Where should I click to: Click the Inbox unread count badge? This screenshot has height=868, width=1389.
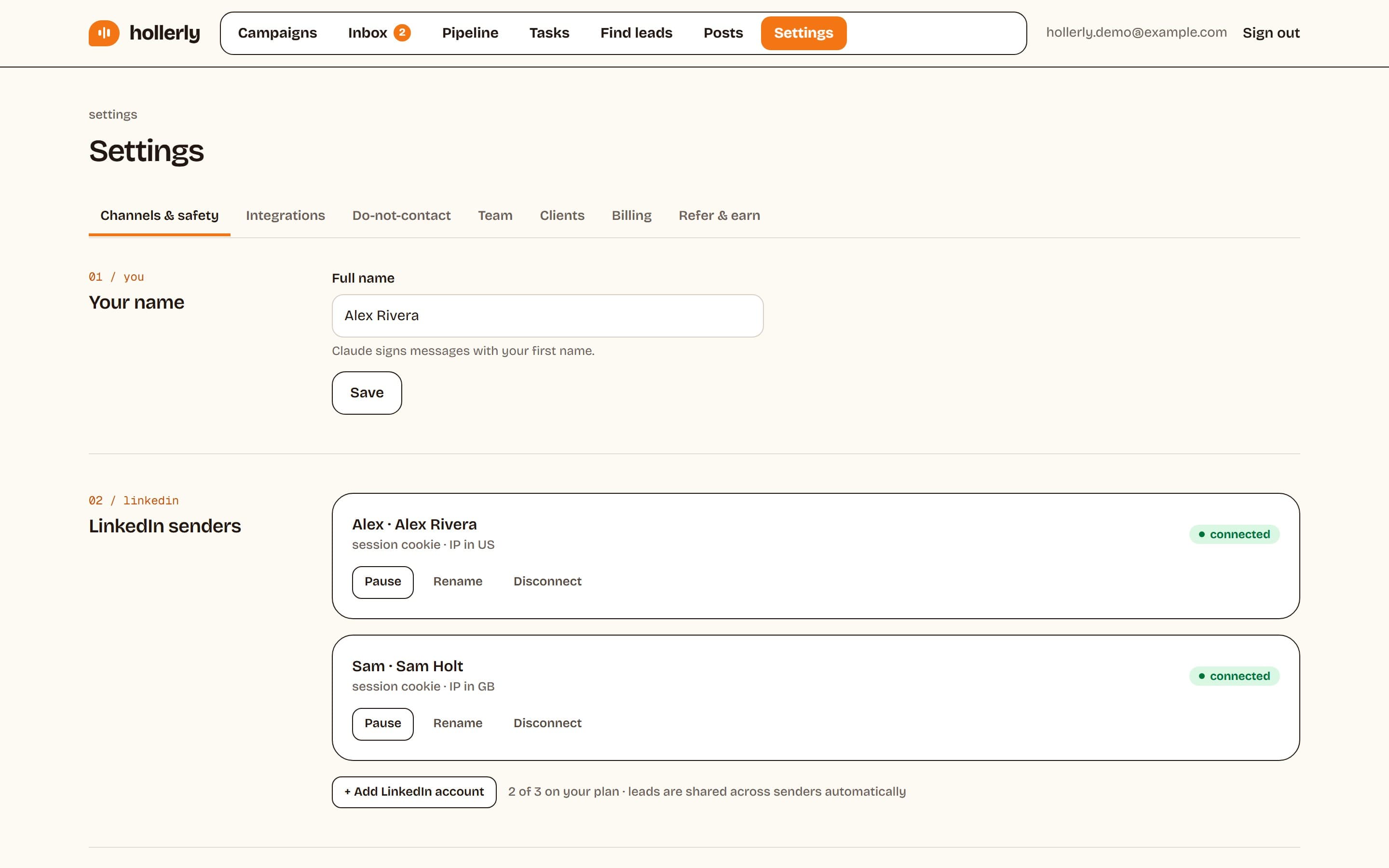[402, 33]
